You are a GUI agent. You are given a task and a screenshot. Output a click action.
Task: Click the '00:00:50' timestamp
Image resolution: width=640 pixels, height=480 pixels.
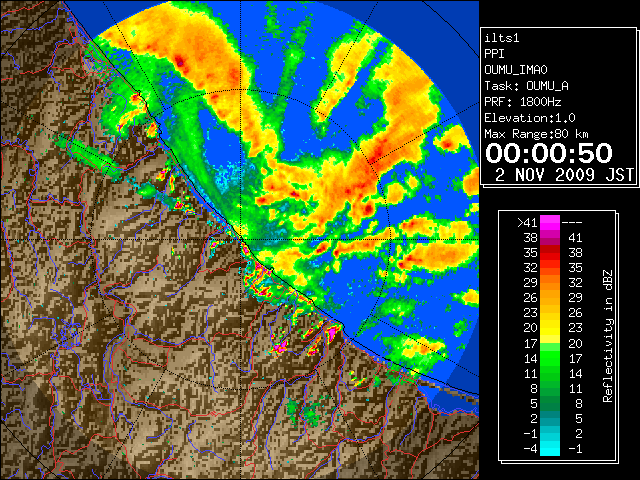click(549, 153)
